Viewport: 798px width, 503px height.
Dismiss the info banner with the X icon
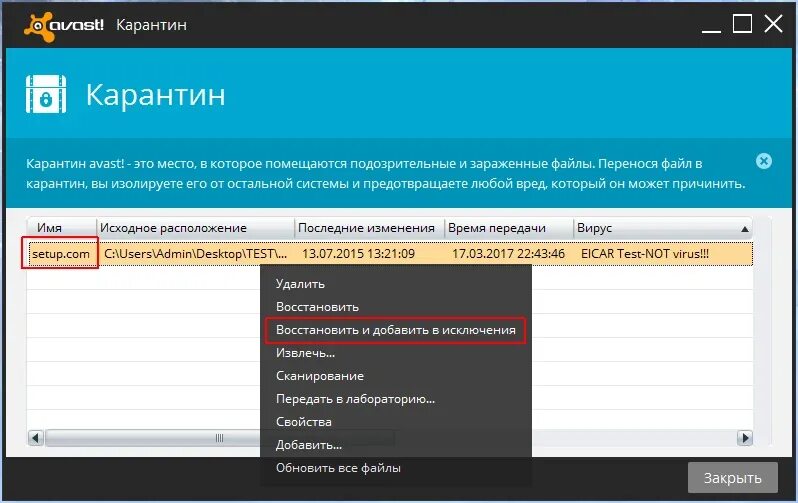pyautogui.click(x=763, y=161)
